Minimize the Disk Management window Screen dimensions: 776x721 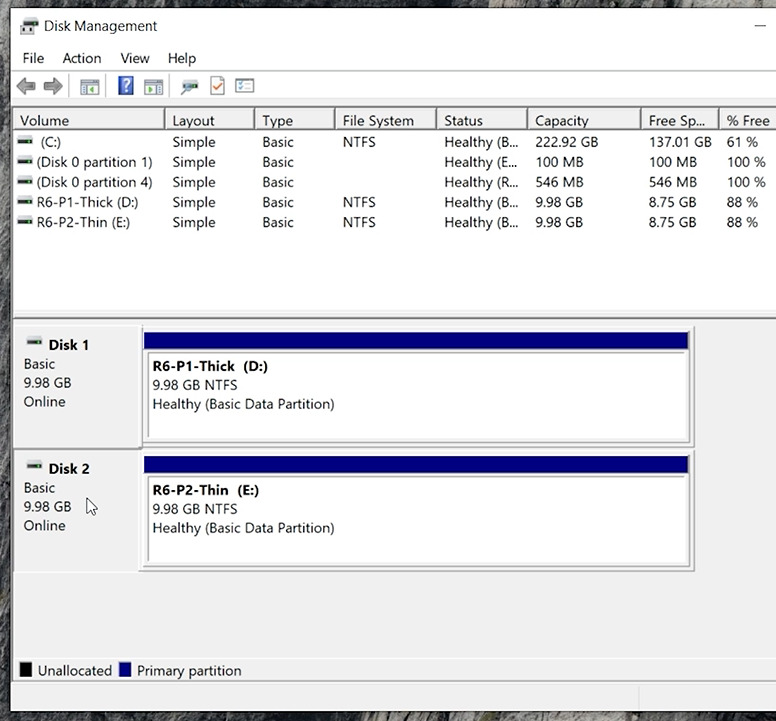(760, 26)
